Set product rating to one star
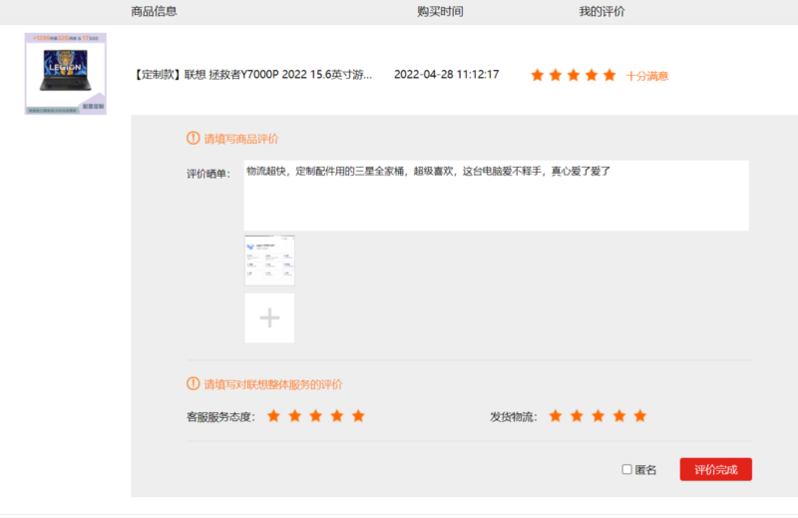 click(538, 75)
